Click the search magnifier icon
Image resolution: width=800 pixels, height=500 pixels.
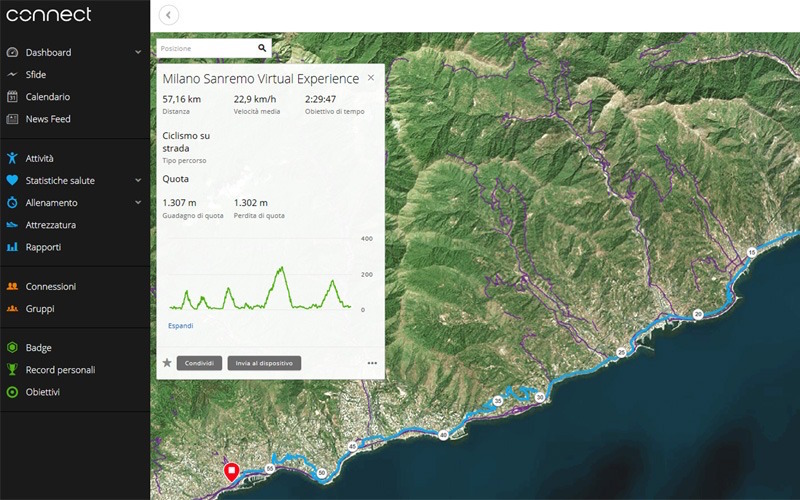coord(262,48)
